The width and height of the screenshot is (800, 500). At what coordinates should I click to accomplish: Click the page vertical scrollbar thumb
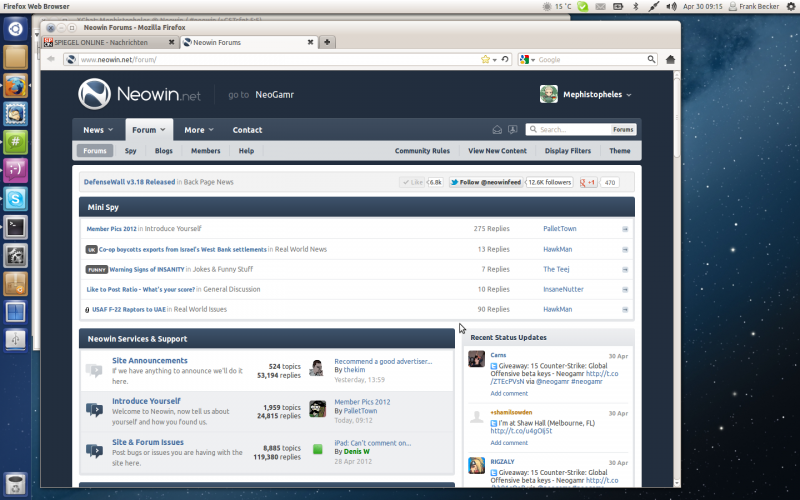[x=677, y=117]
